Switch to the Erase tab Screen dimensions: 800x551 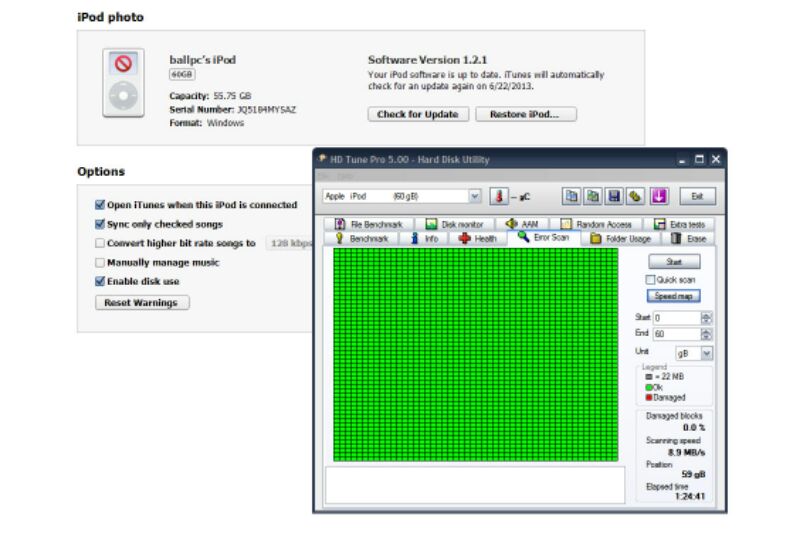688,238
